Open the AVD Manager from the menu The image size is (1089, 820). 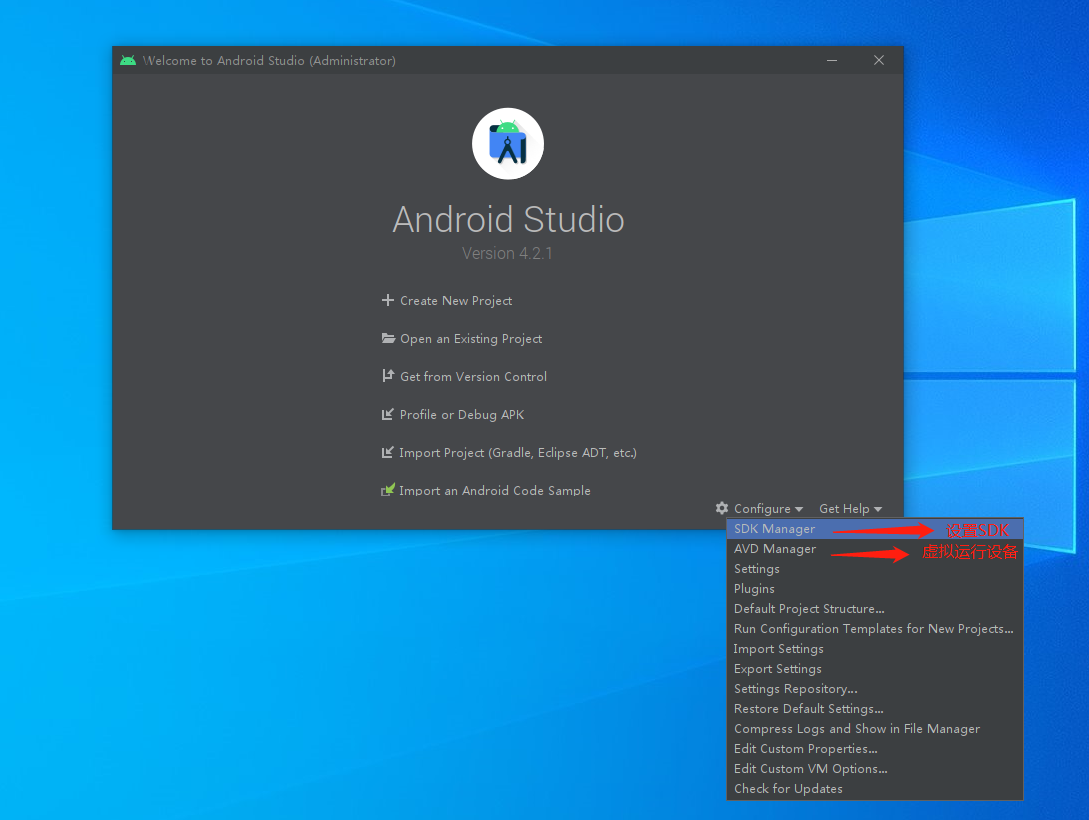(775, 548)
